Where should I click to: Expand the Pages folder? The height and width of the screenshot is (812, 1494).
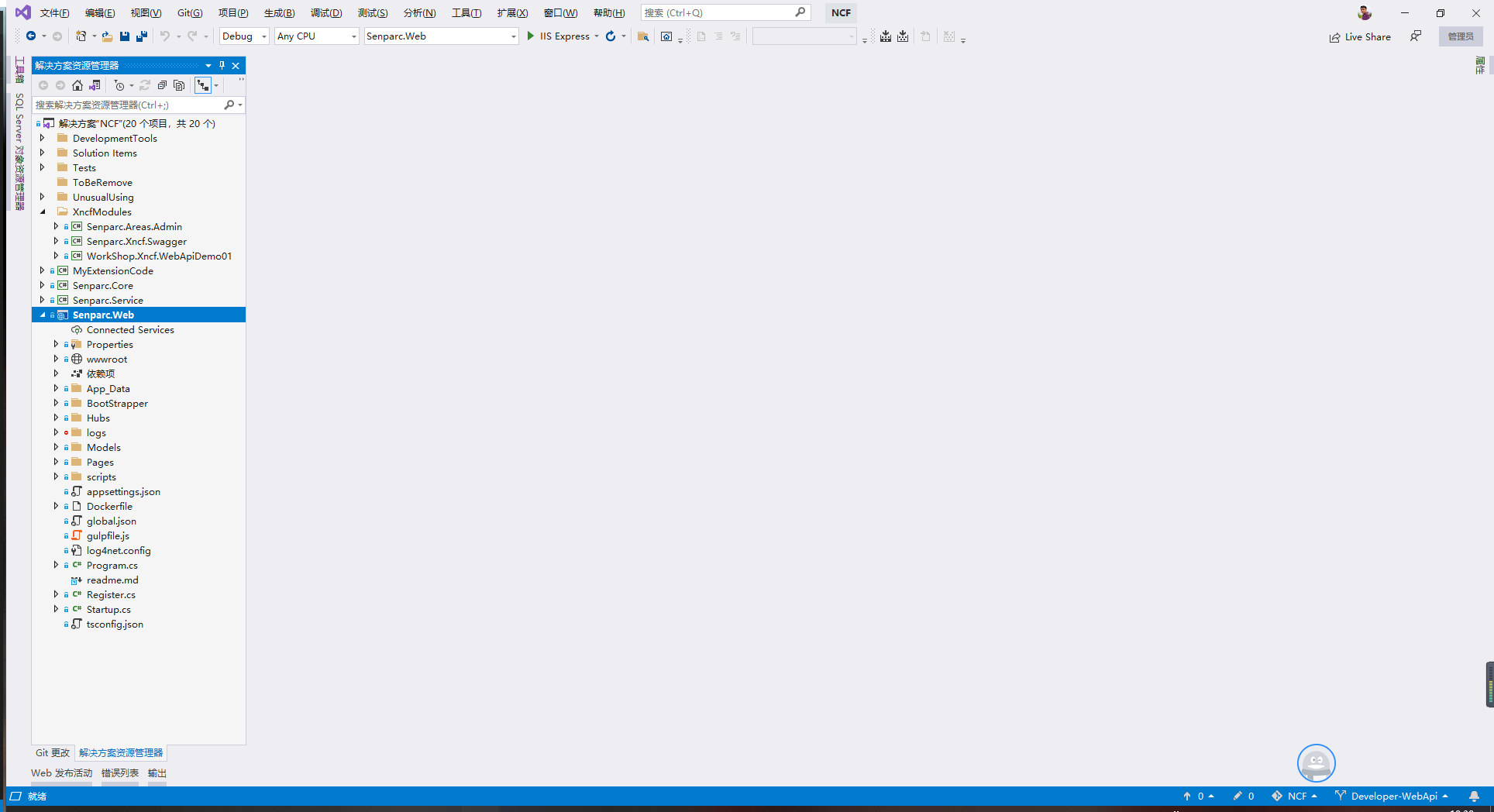(56, 462)
